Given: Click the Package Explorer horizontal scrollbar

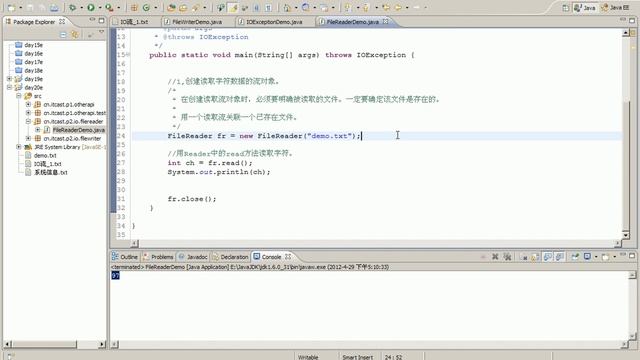Looking at the screenshot, I should 55,344.
